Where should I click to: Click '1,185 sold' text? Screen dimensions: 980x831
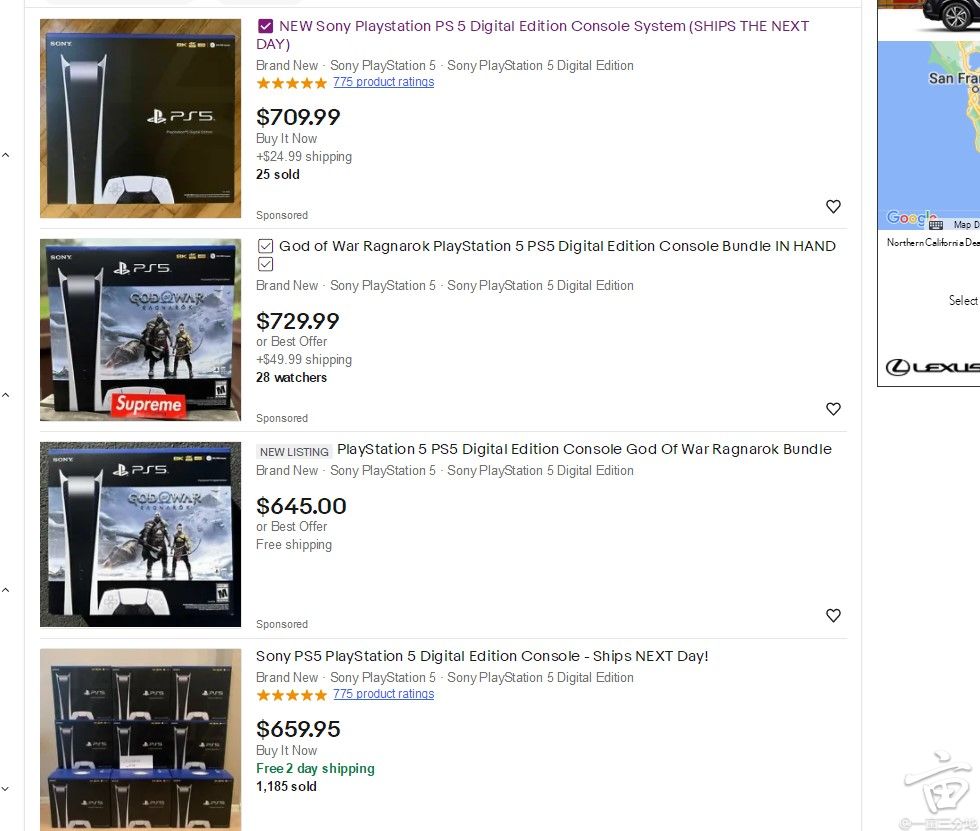[286, 787]
